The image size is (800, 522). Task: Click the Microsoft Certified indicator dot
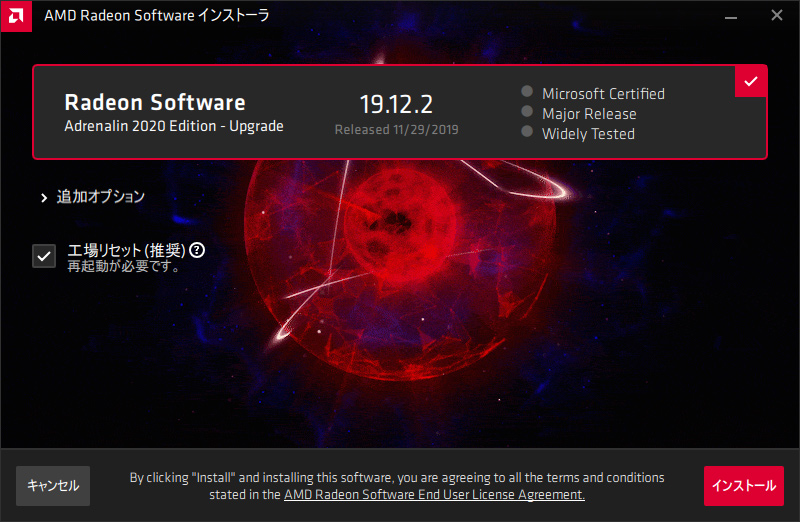(527, 91)
